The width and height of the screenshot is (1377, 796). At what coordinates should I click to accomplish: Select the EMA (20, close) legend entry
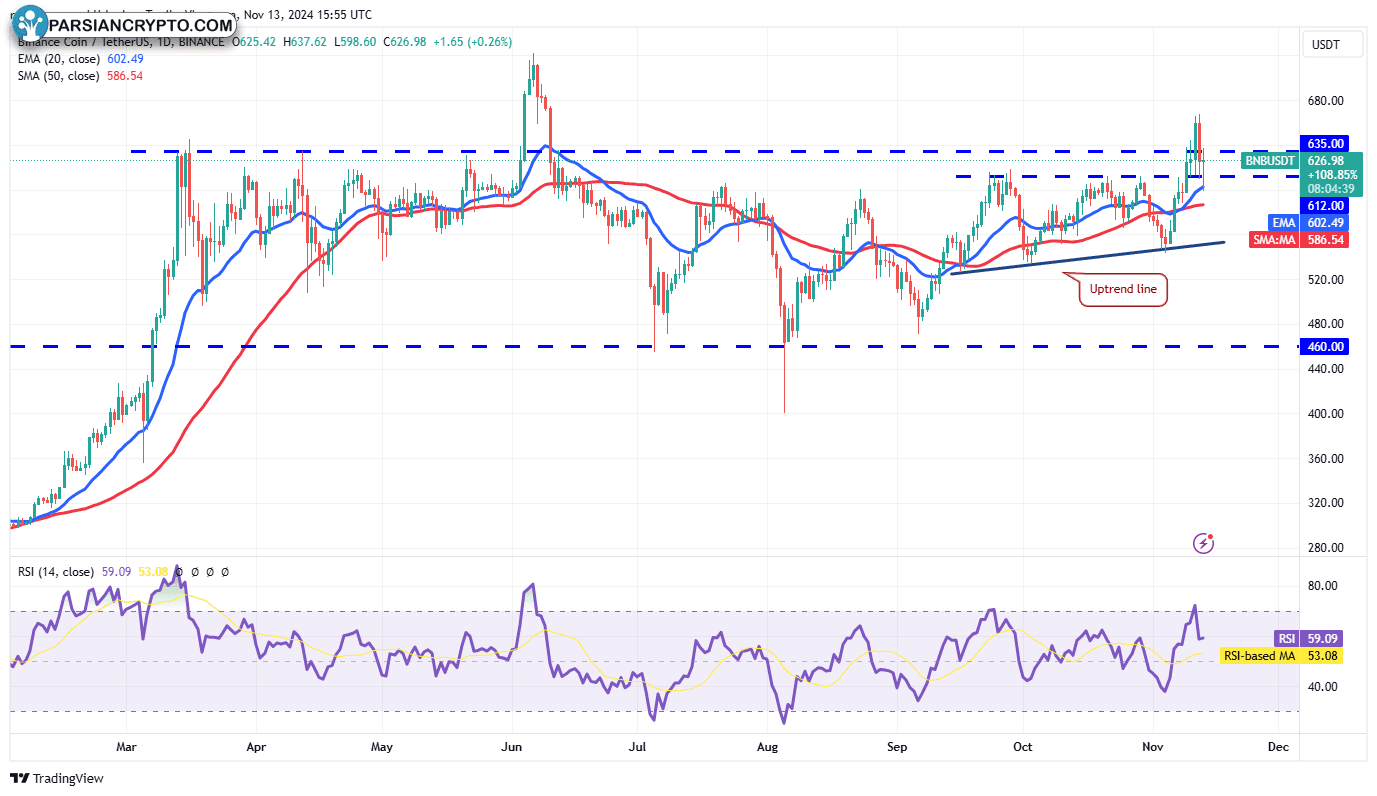tap(58, 59)
